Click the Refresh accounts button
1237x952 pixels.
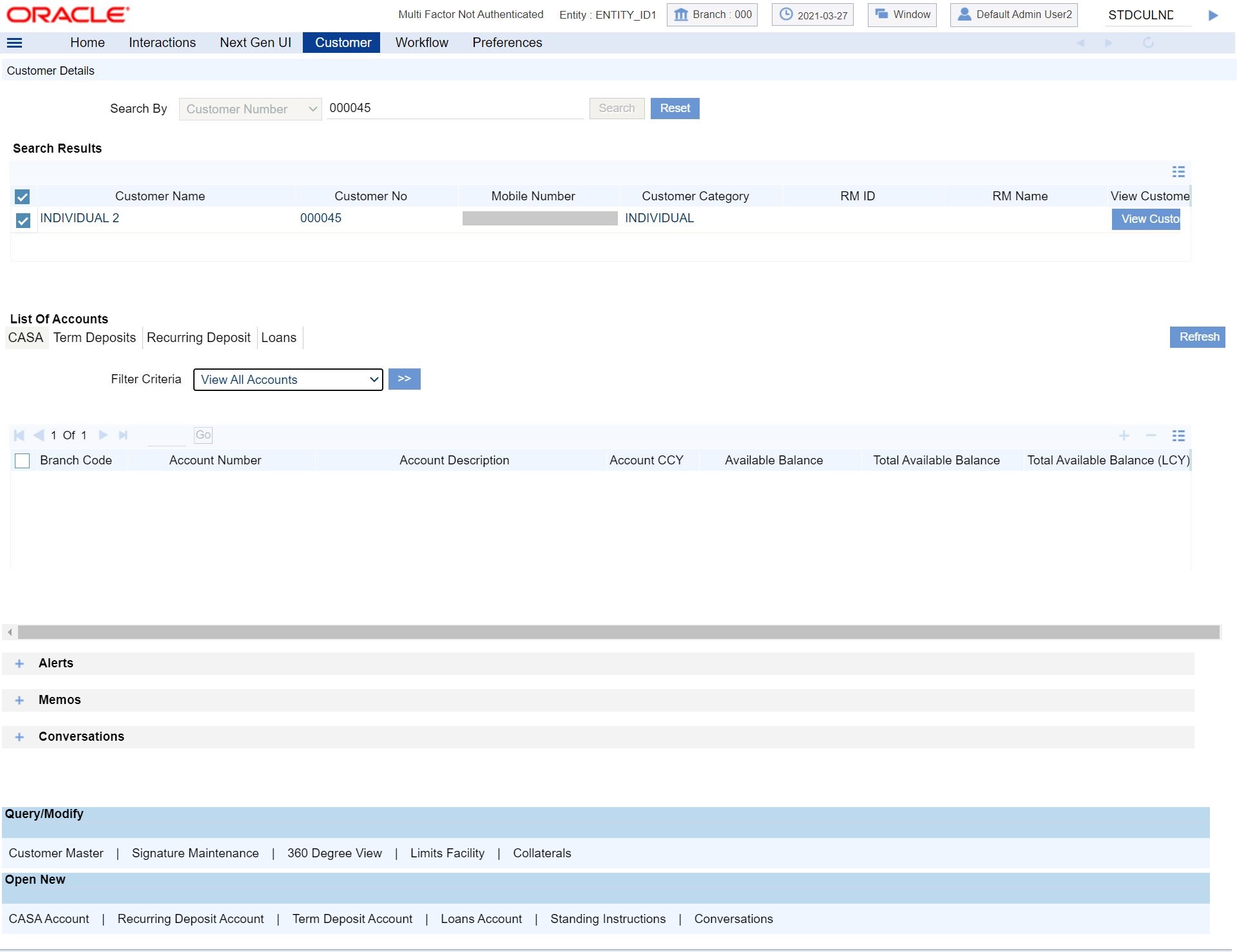point(1198,338)
